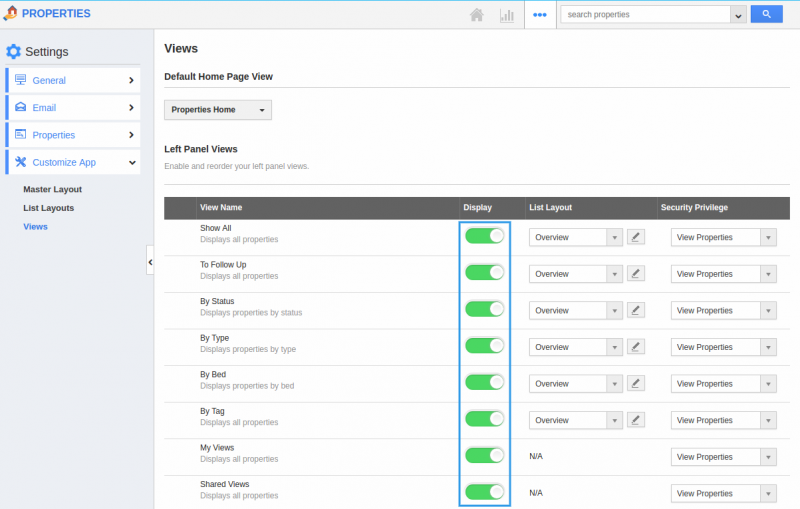Click Security Privilege column header
The image size is (800, 509).
click(x=694, y=208)
